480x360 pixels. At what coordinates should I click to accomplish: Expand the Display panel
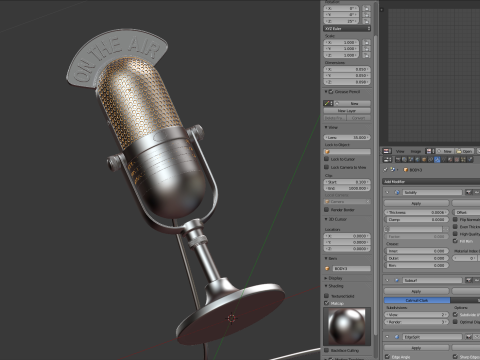[326, 278]
